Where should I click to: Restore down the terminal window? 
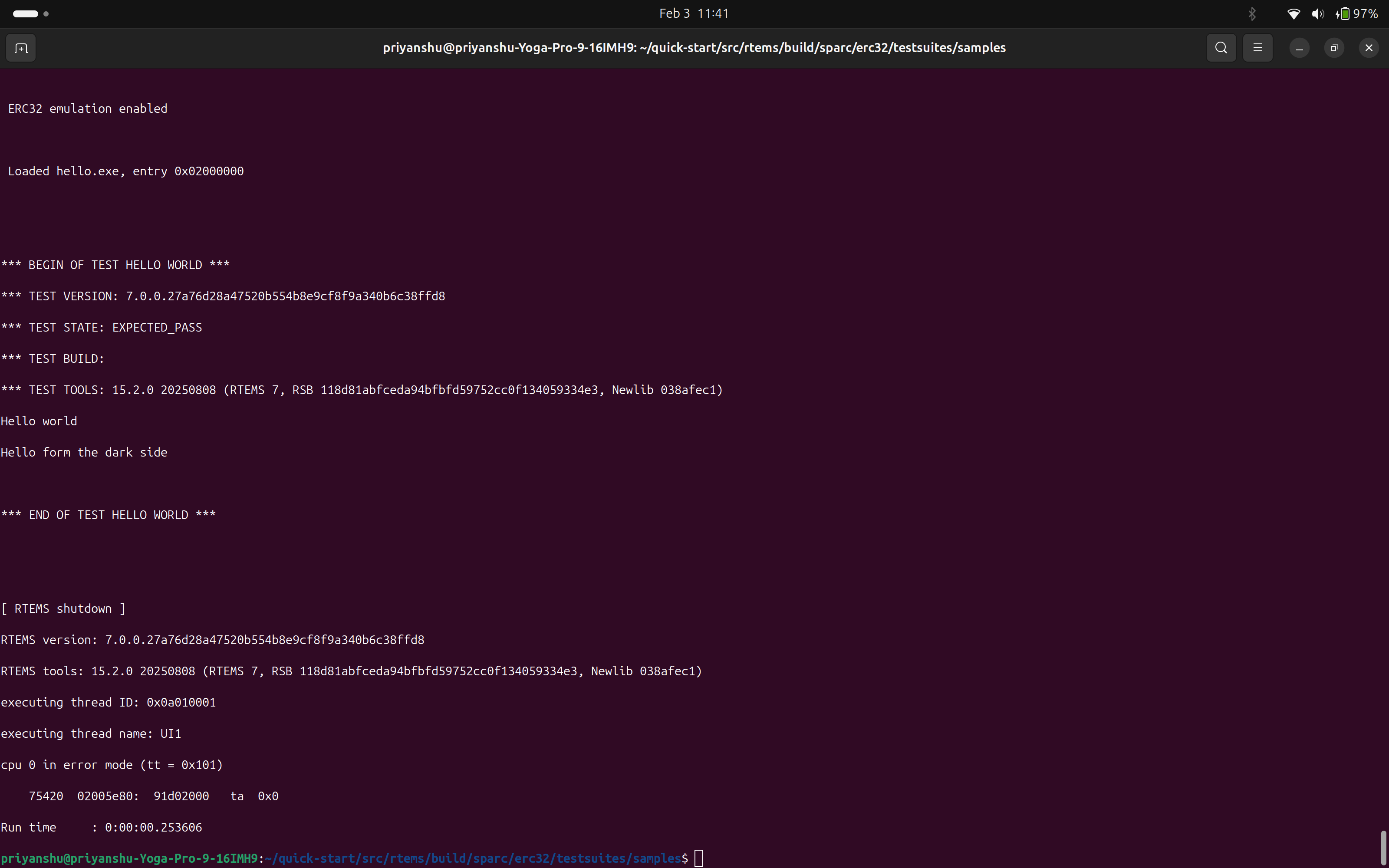click(x=1333, y=48)
